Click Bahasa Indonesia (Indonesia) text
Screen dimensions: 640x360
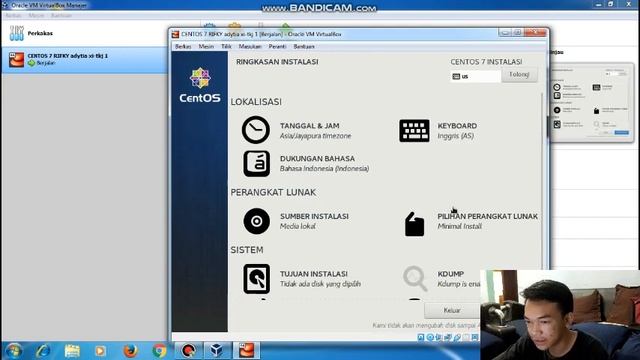pos(324,169)
